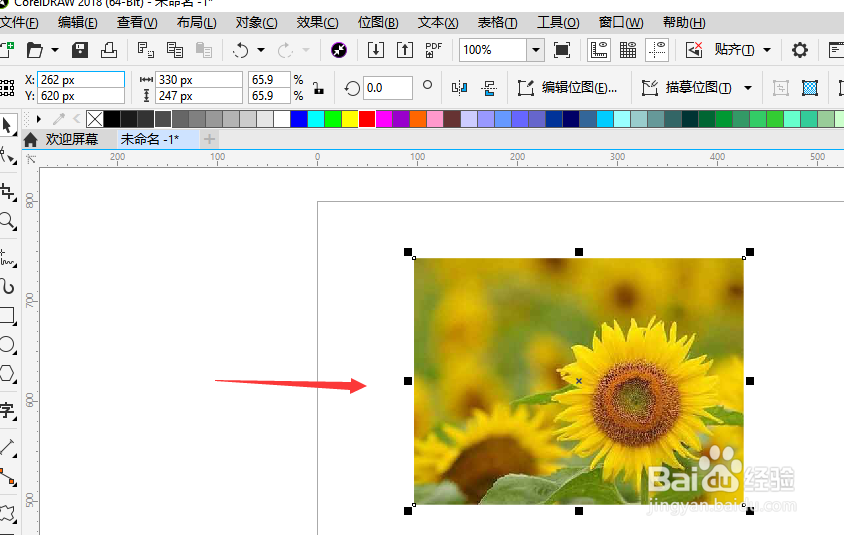This screenshot has height=535, width=844.
Task: Open the 窗口(W) menu
Action: pyautogui.click(x=621, y=23)
